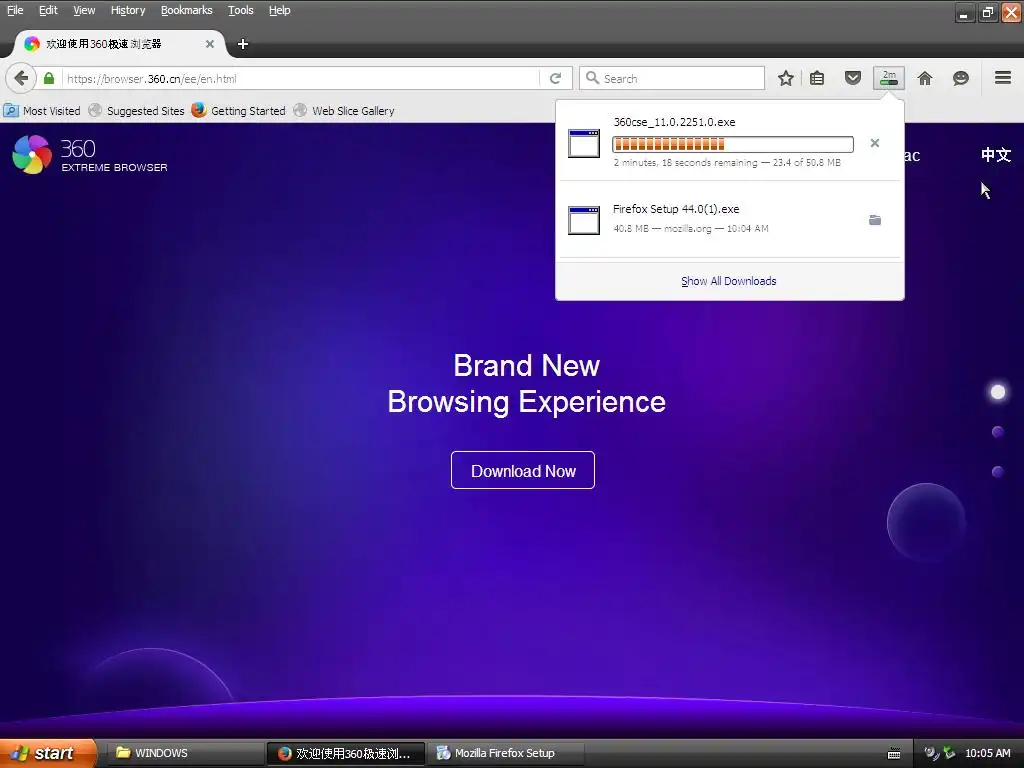This screenshot has height=768, width=1024.
Task: Open a new tab with plus button
Action: 243,44
